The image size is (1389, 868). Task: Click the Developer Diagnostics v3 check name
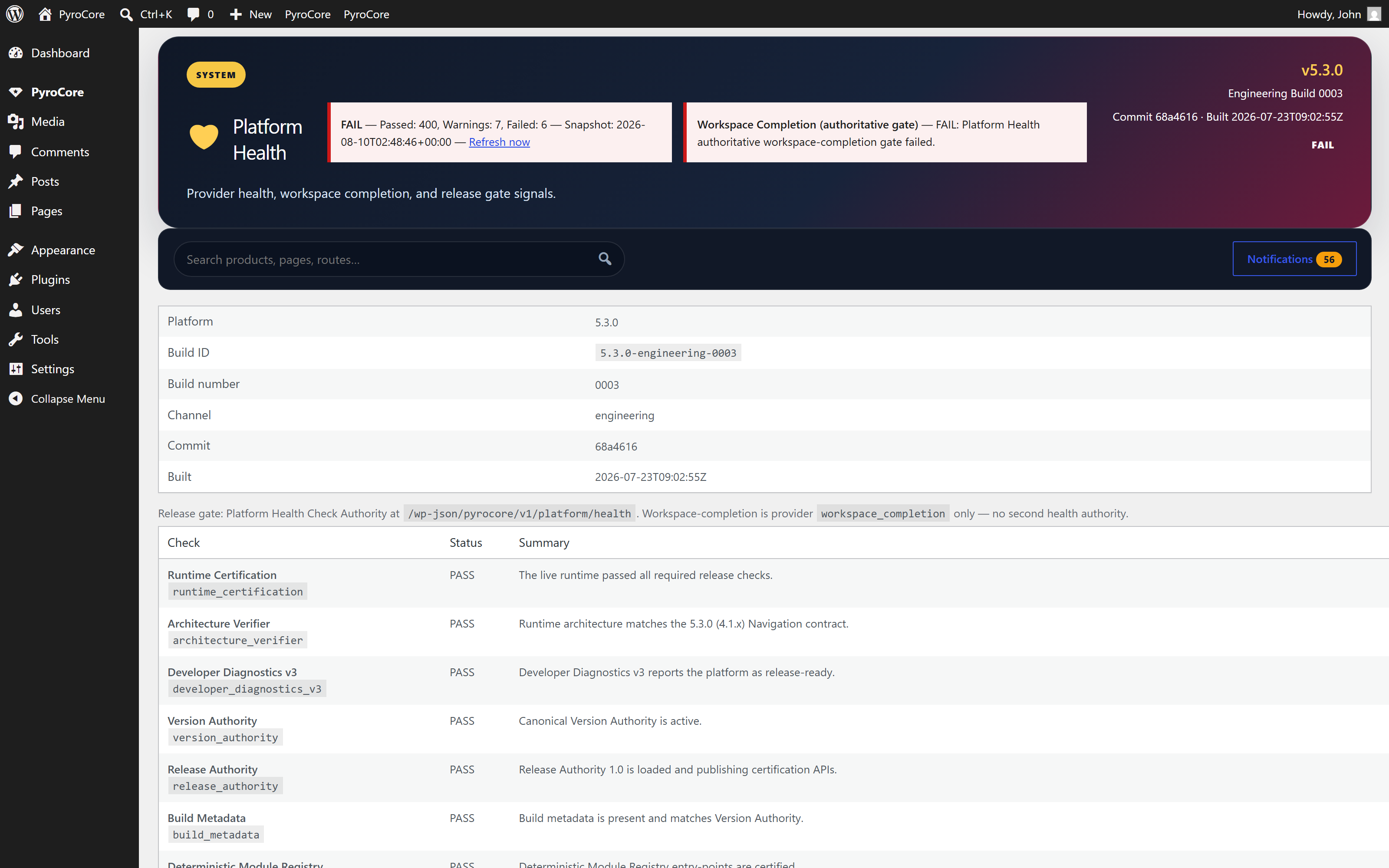233,672
